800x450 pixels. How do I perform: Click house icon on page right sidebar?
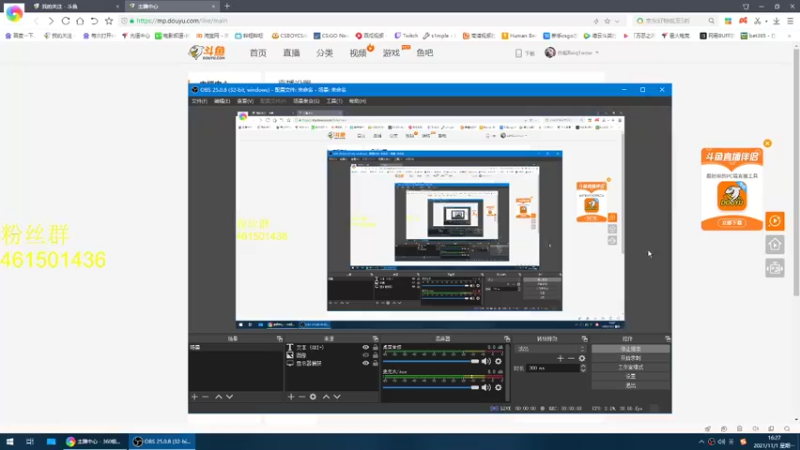[775, 245]
